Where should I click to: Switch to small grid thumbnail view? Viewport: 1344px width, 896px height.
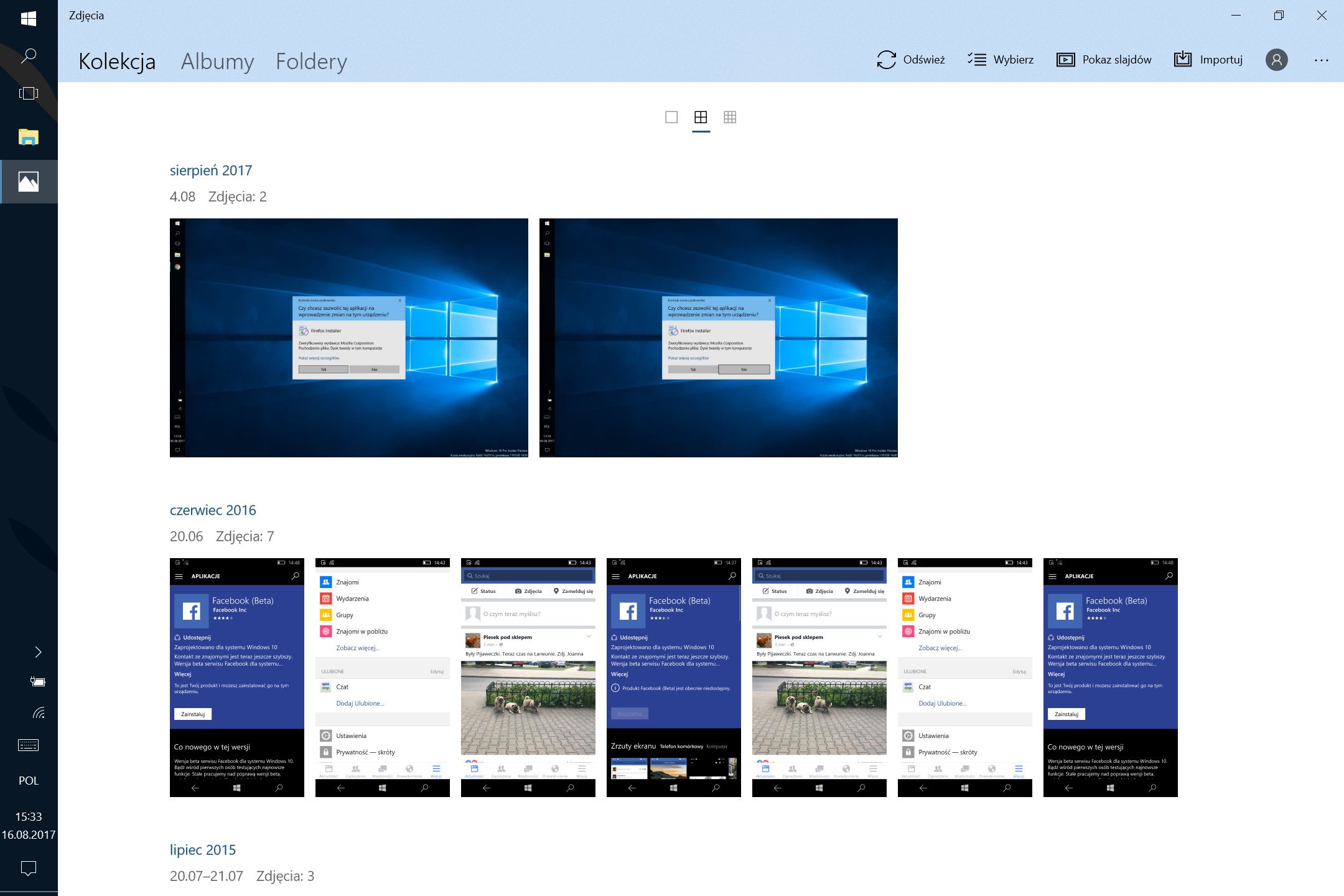(x=730, y=117)
